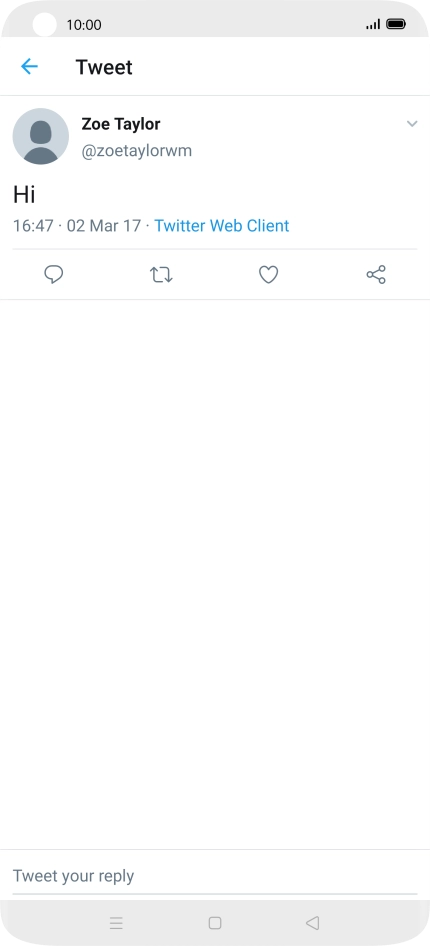Tap the signal strength indicator
430x946 pixels.
coord(373,25)
